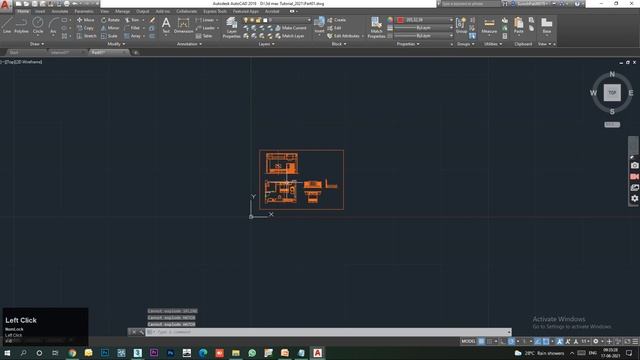Viewport: 640px width, 360px height.
Task: Expand the Layers panel
Action: click(x=266, y=44)
